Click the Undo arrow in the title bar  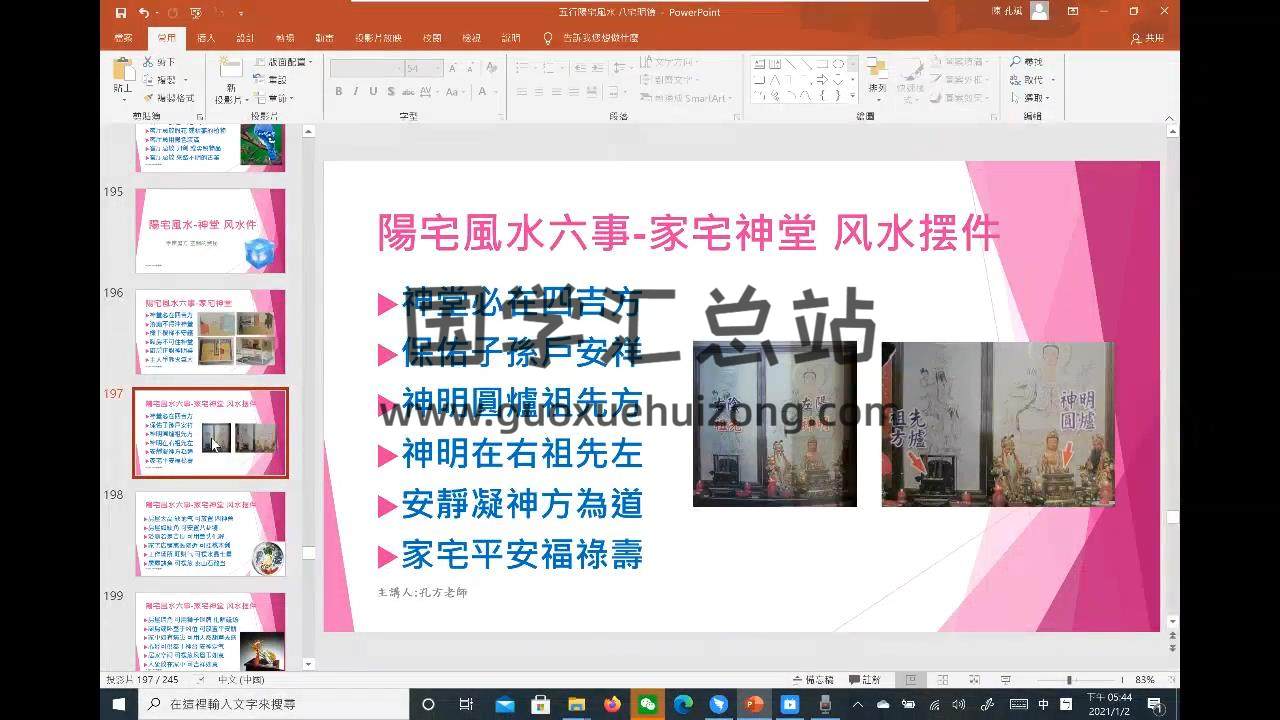point(145,13)
